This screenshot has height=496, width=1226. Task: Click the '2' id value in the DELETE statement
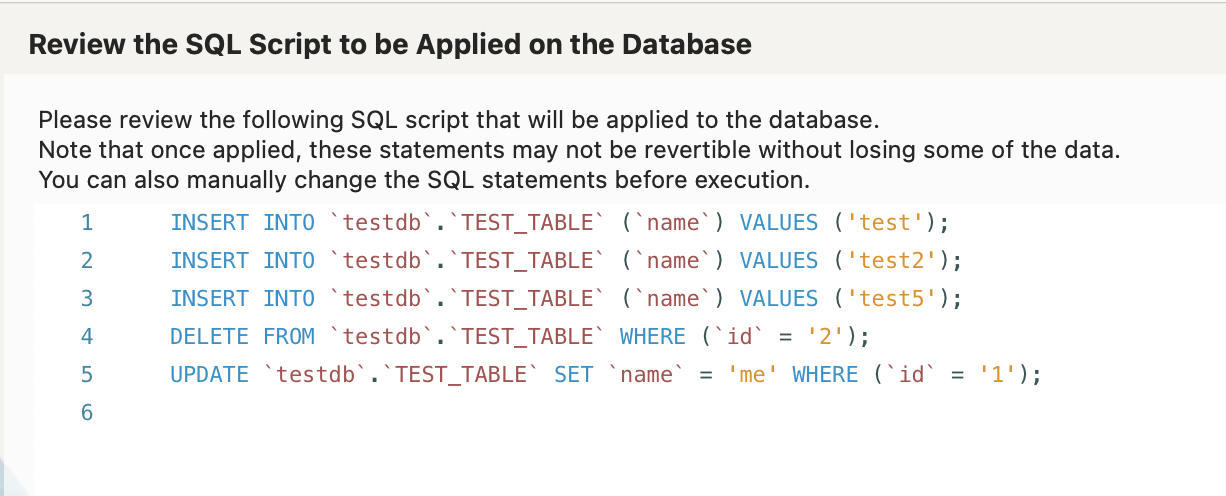coord(825,336)
